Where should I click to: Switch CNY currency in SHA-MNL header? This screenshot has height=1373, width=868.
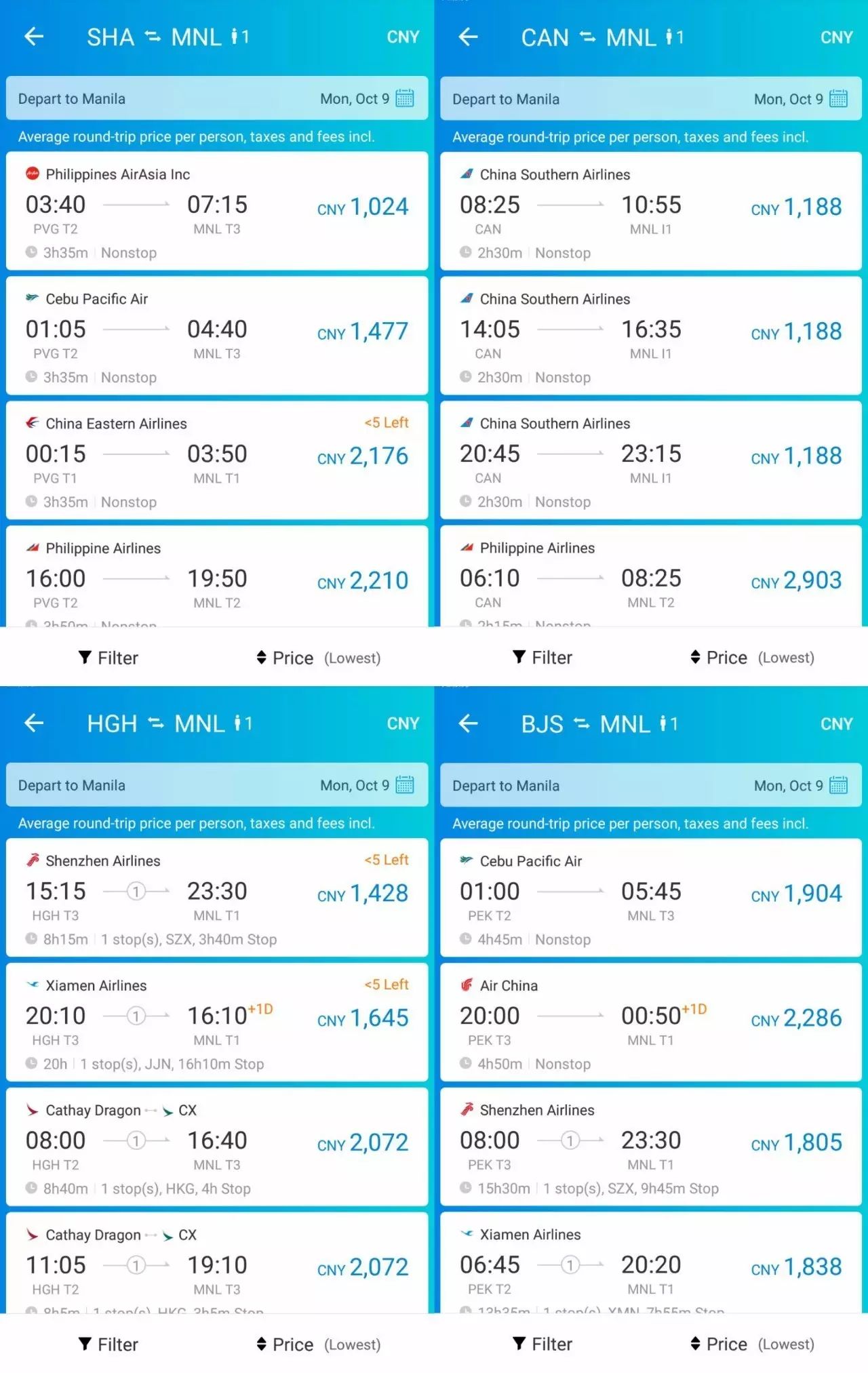pos(403,37)
